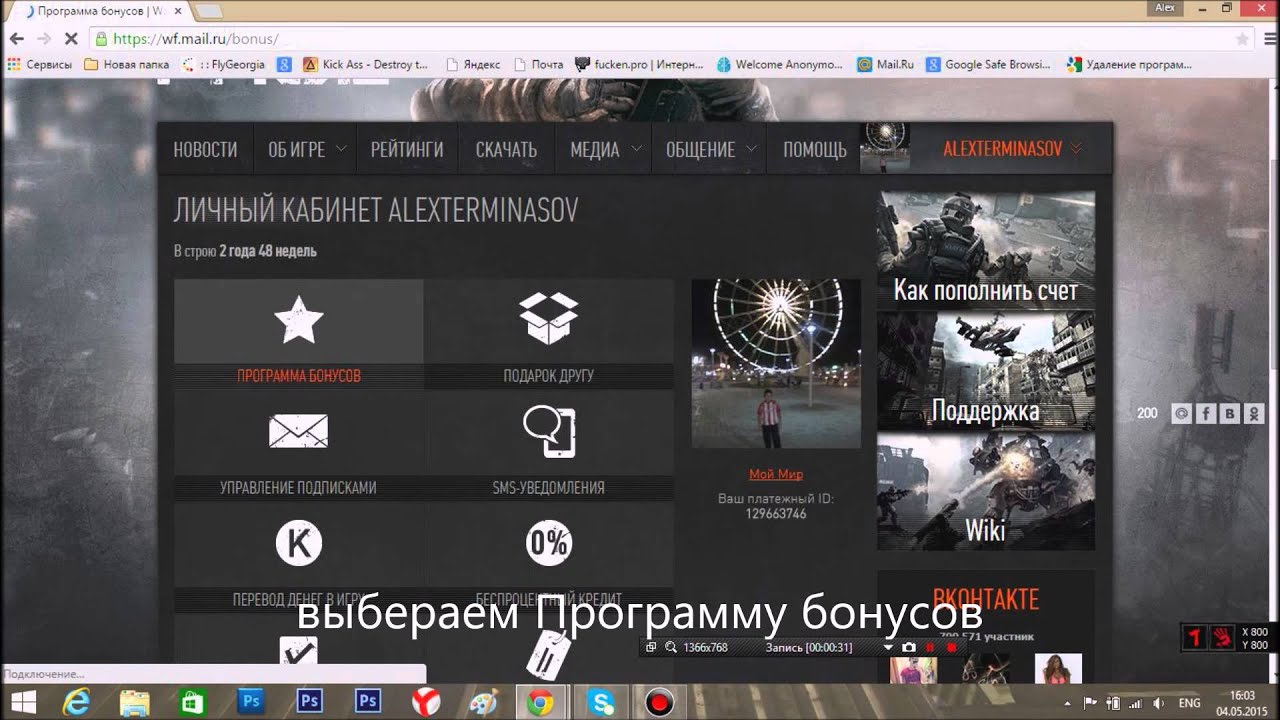This screenshot has width=1280, height=720.
Task: Click the Alex Chrome profile button
Action: [x=1165, y=8]
